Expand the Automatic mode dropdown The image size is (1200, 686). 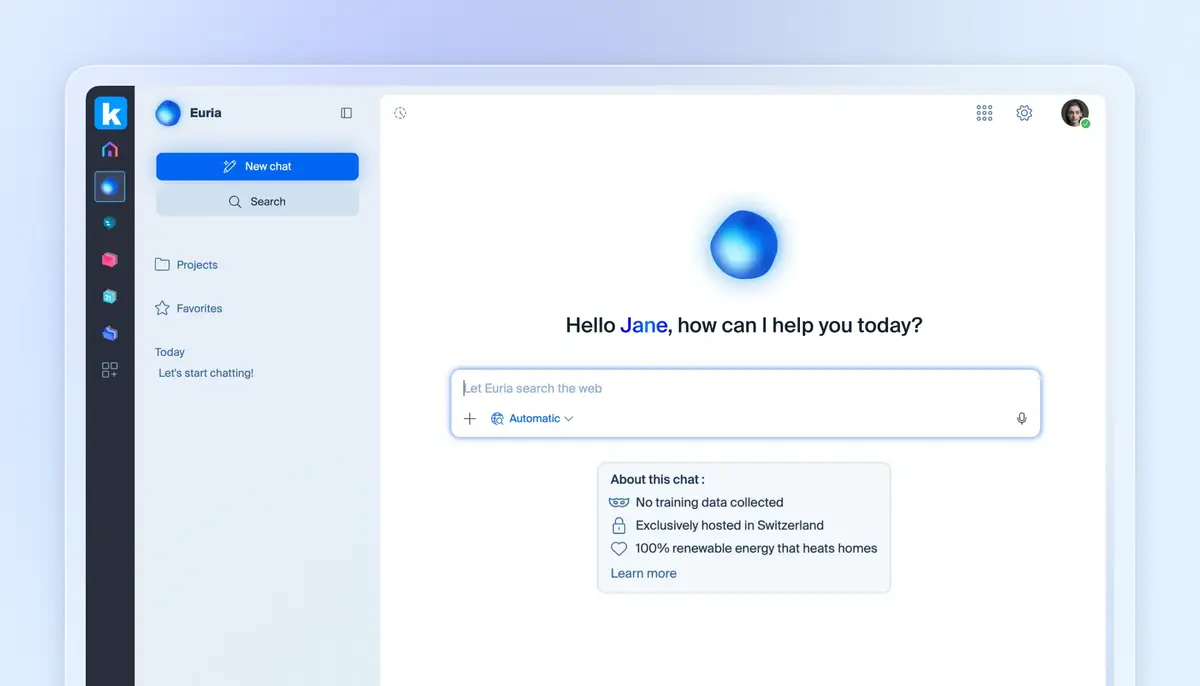(x=532, y=419)
